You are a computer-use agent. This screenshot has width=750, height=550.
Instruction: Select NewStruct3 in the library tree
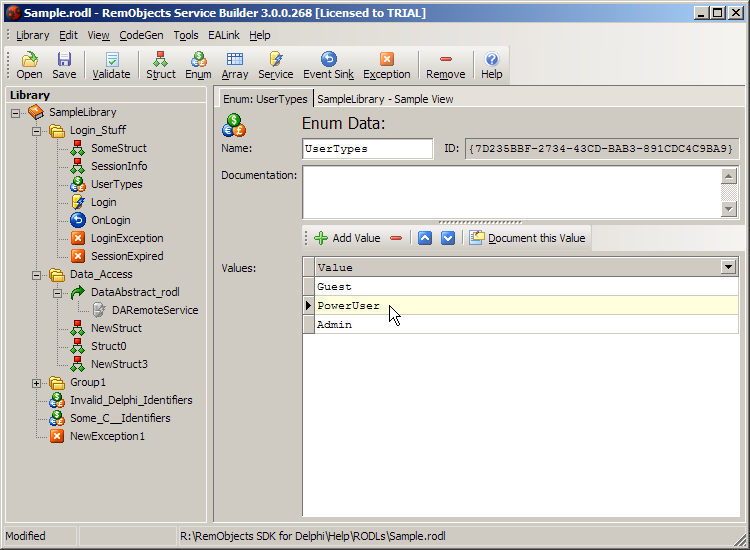[119, 364]
